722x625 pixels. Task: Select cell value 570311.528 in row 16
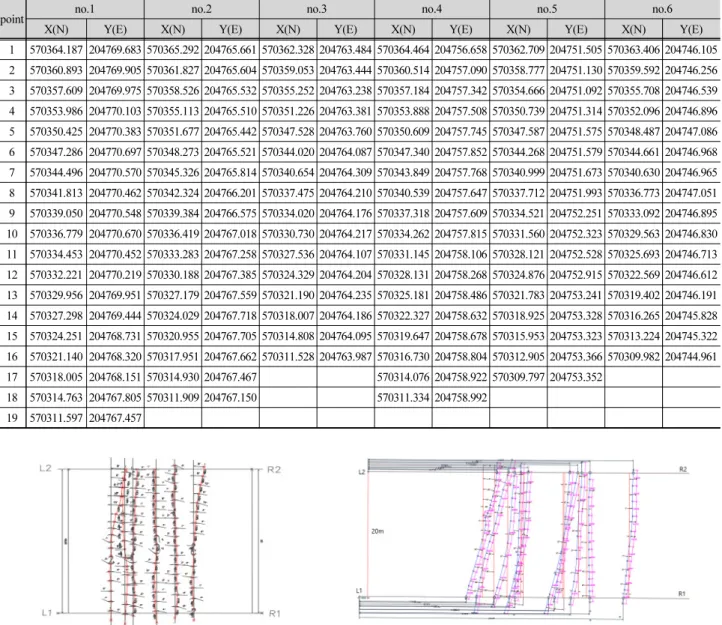[x=288, y=357]
